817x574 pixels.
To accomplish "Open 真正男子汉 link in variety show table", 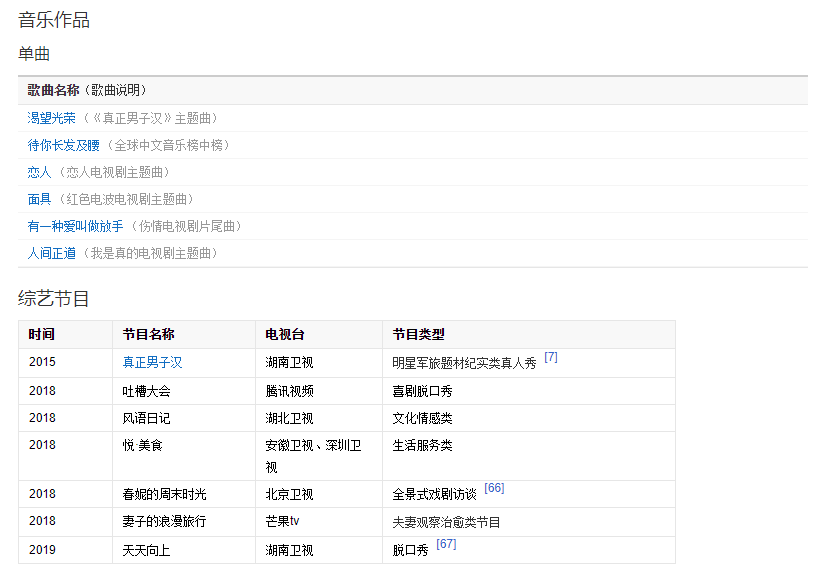I will 152,363.
